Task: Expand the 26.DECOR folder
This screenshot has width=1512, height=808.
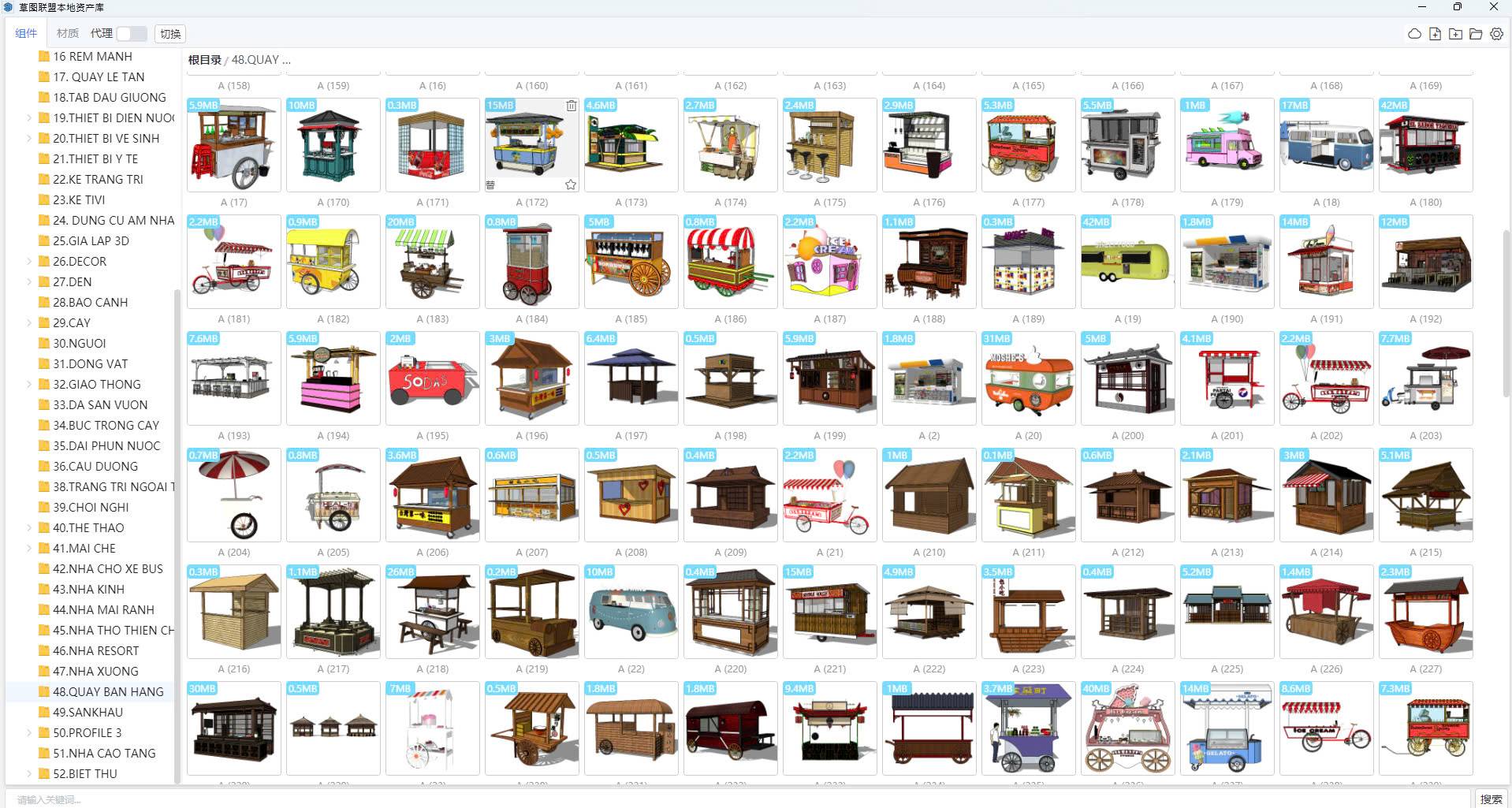Action: pos(29,262)
